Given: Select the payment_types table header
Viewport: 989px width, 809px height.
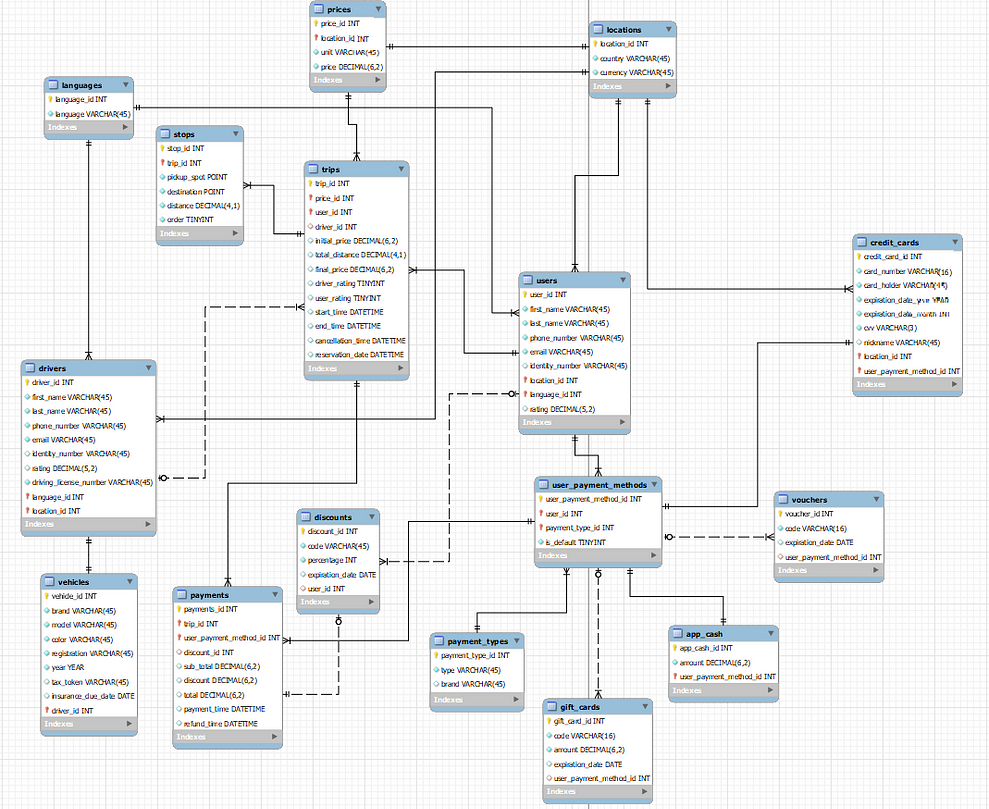Looking at the screenshot, I should 475,641.
